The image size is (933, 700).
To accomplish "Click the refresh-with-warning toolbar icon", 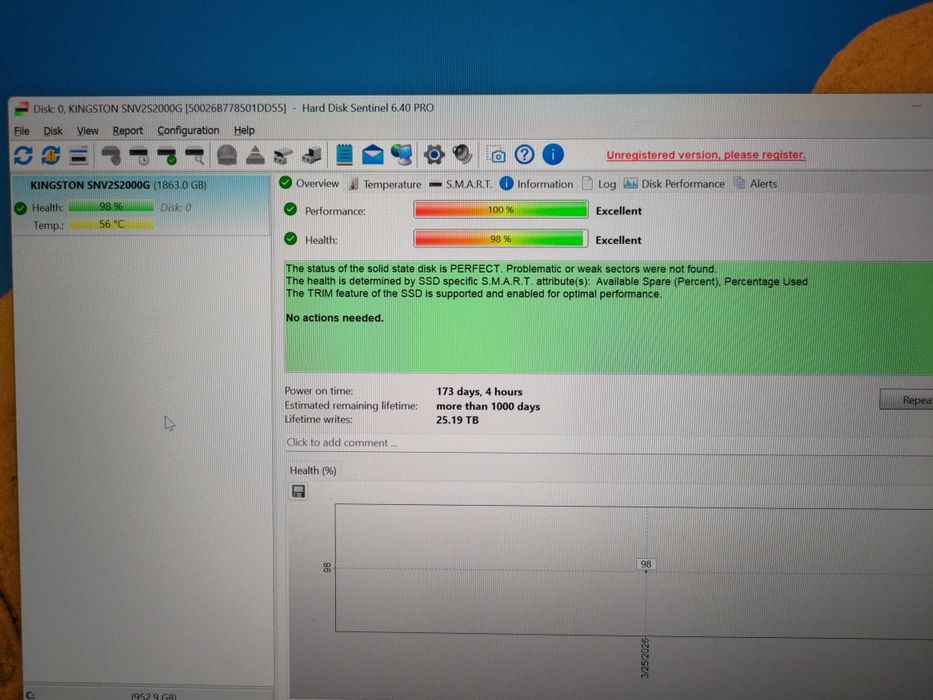I will 51,155.
